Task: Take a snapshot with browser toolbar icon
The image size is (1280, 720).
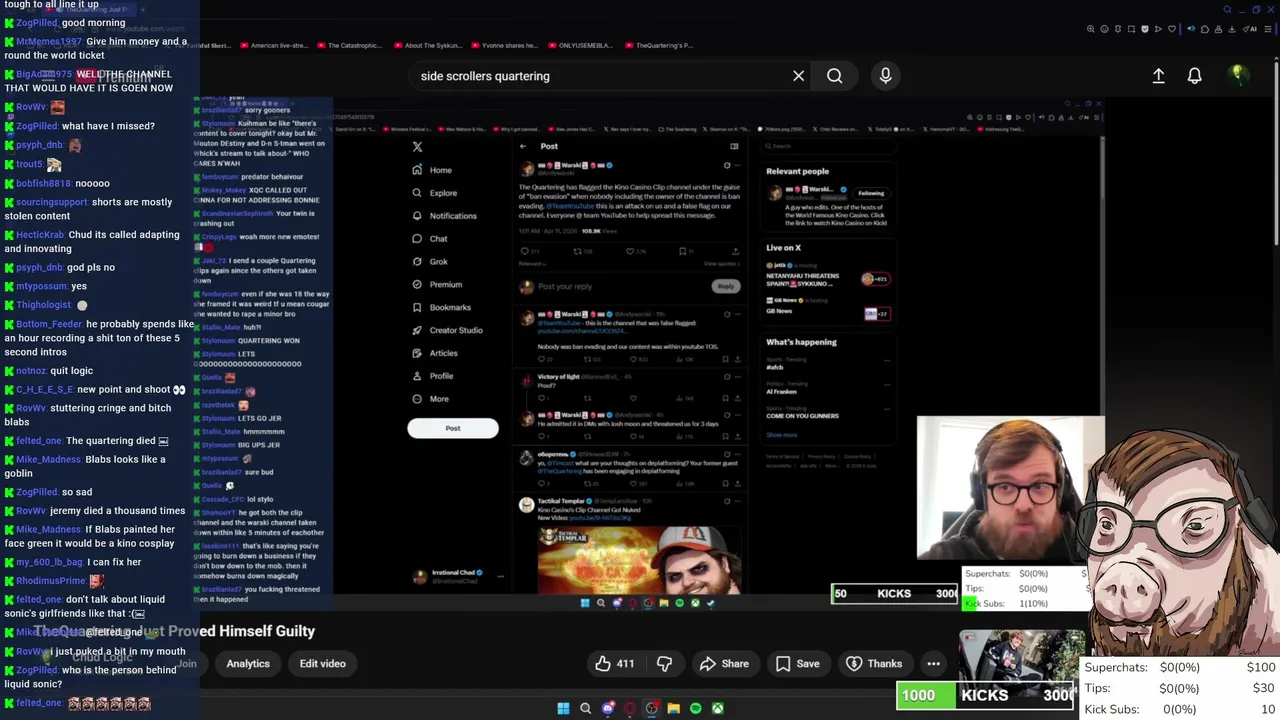Action: 1131,29
